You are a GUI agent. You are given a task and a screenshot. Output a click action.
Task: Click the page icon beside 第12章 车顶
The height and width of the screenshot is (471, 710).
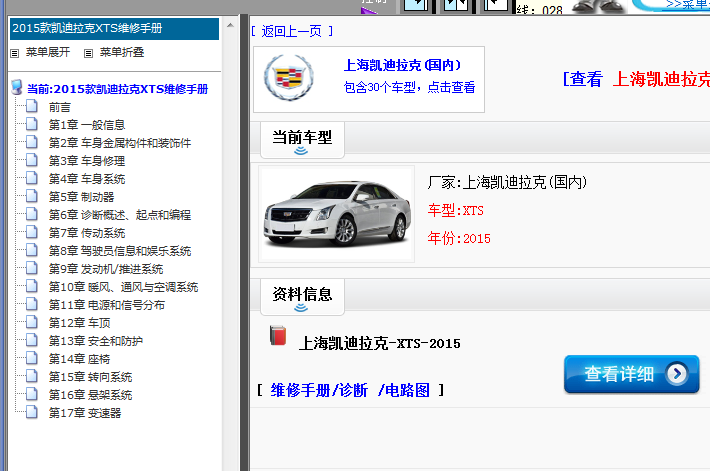tap(32, 323)
